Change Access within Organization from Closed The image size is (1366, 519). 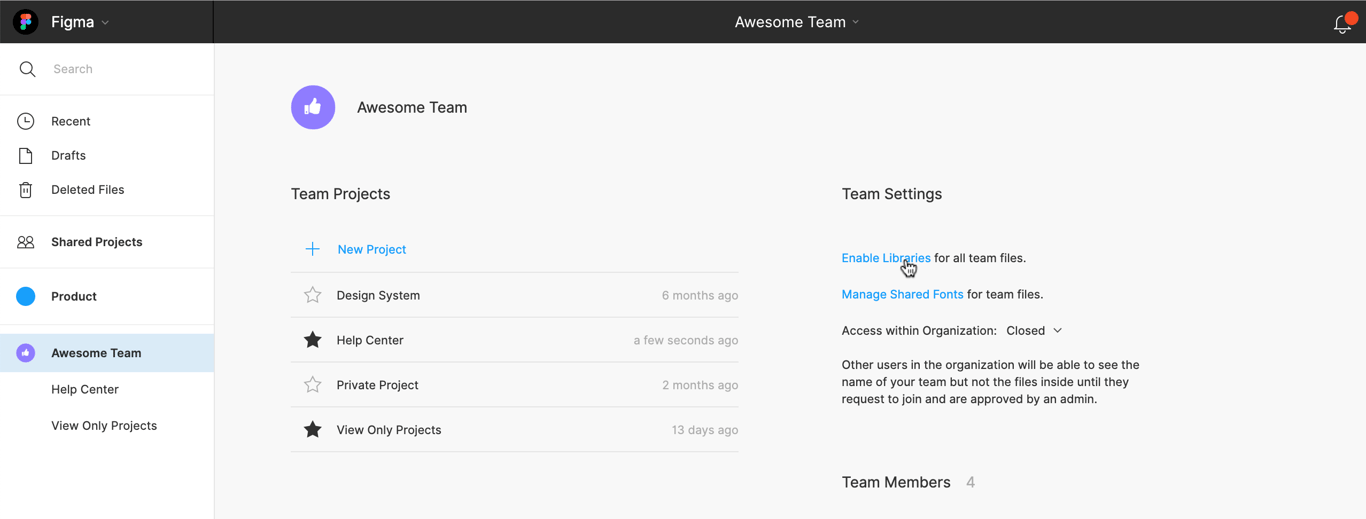(1034, 331)
